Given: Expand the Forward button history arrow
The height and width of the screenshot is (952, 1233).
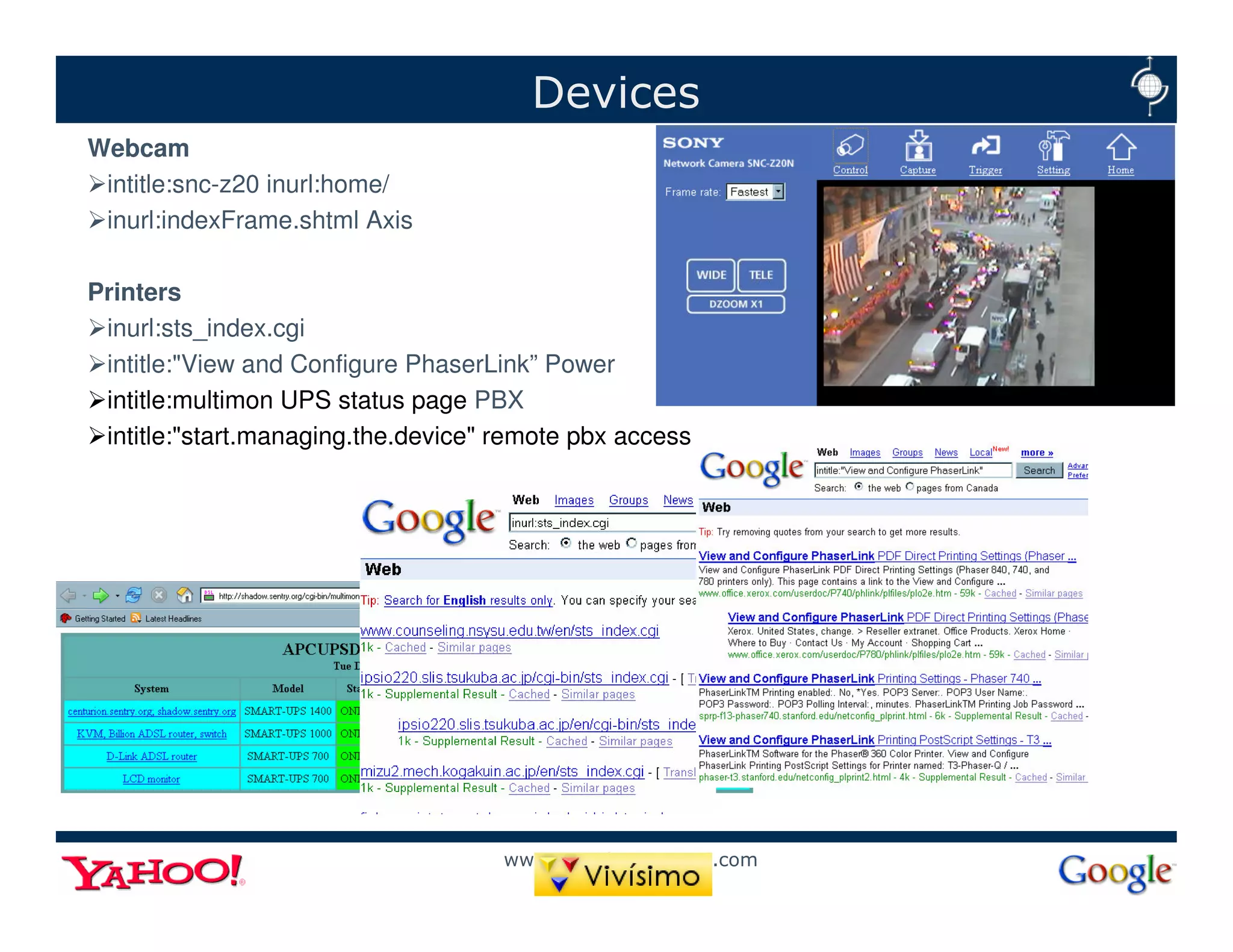Looking at the screenshot, I should (117, 596).
